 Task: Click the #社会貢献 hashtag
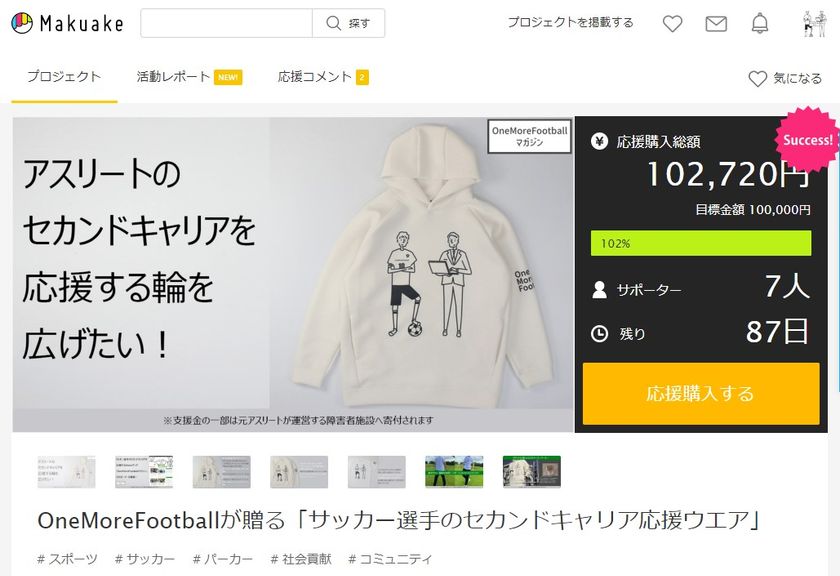(301, 559)
